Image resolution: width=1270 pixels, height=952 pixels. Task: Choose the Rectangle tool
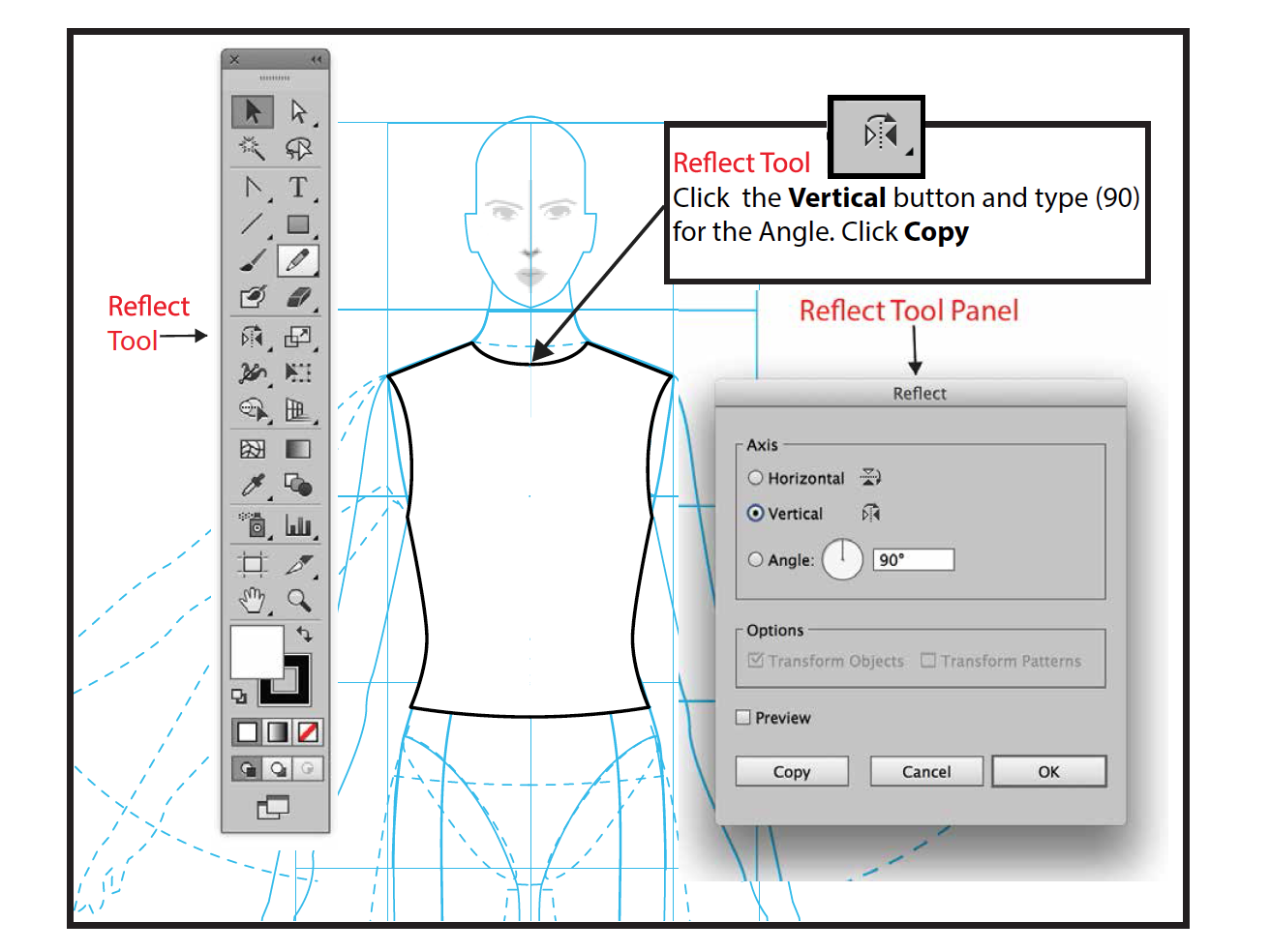point(298,224)
